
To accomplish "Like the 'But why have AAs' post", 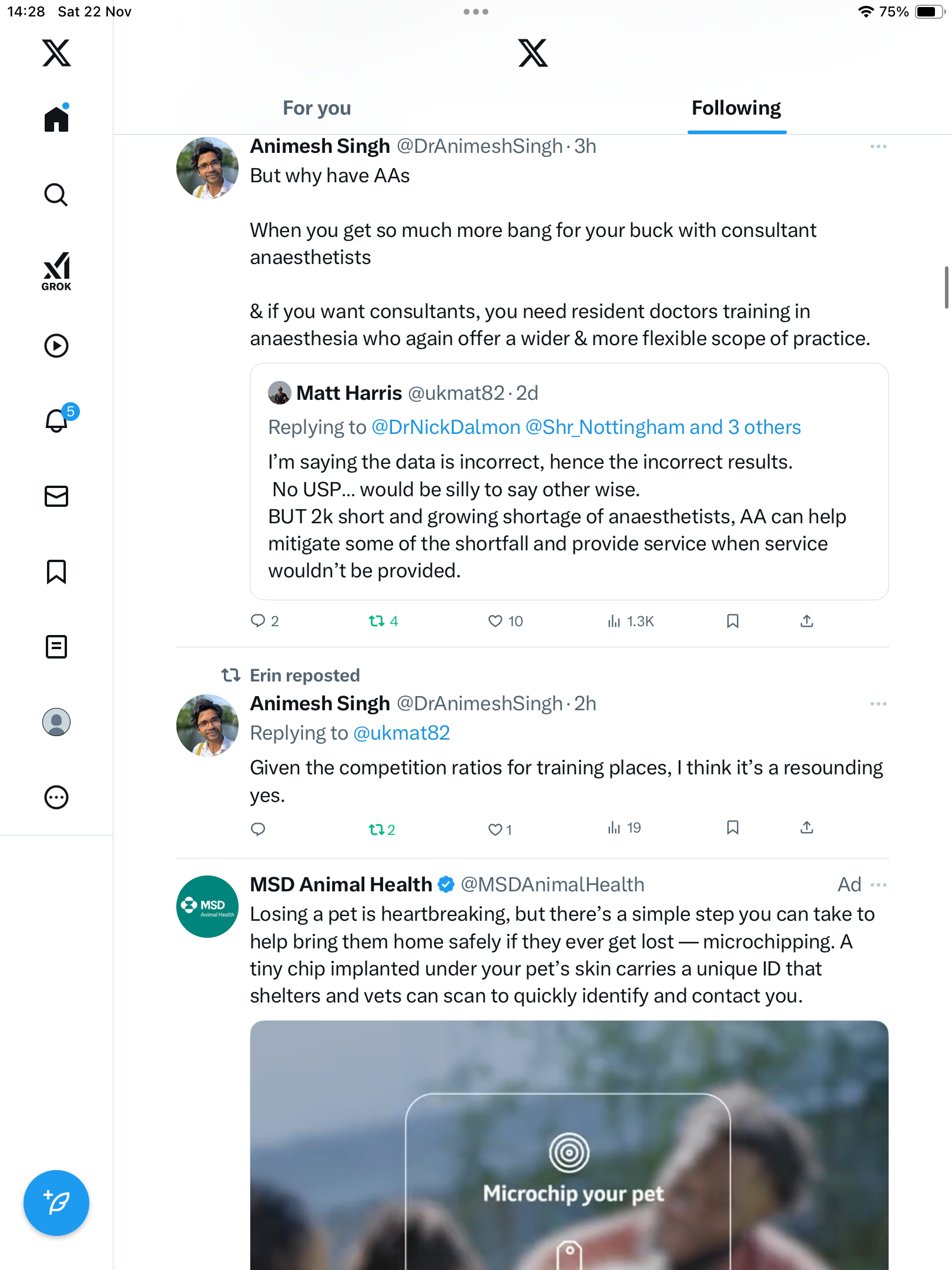I will click(x=495, y=621).
